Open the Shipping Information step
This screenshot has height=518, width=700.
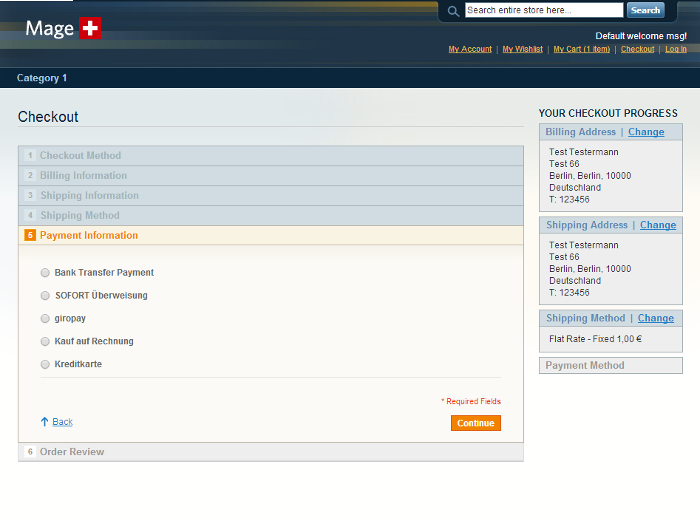click(x=89, y=196)
